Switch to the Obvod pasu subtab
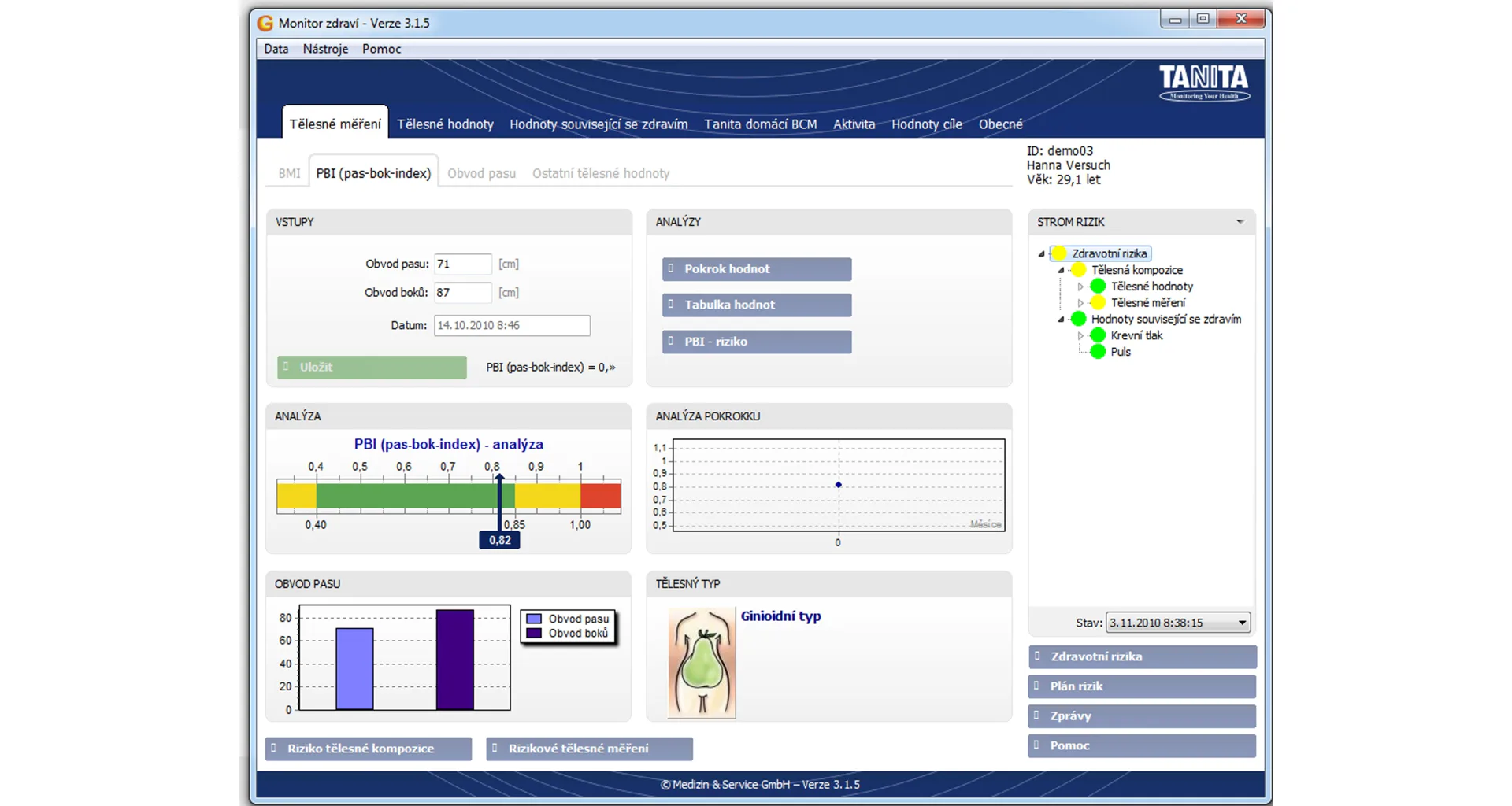The width and height of the screenshot is (1512, 806). pos(481,173)
